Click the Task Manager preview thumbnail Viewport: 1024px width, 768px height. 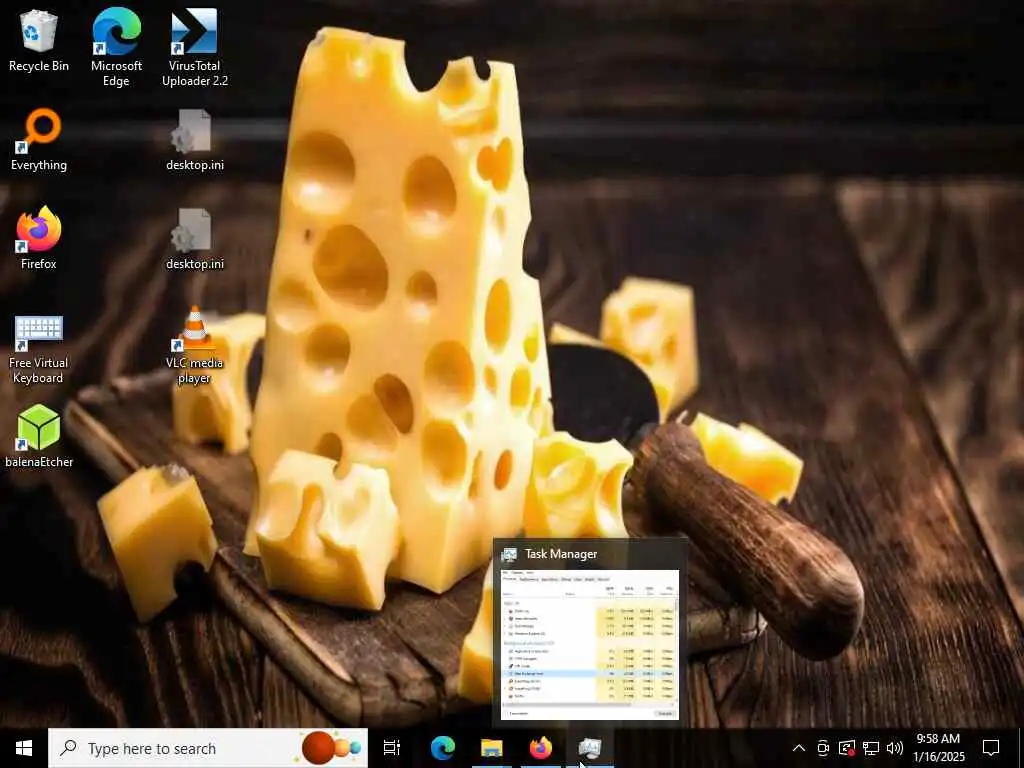point(590,645)
